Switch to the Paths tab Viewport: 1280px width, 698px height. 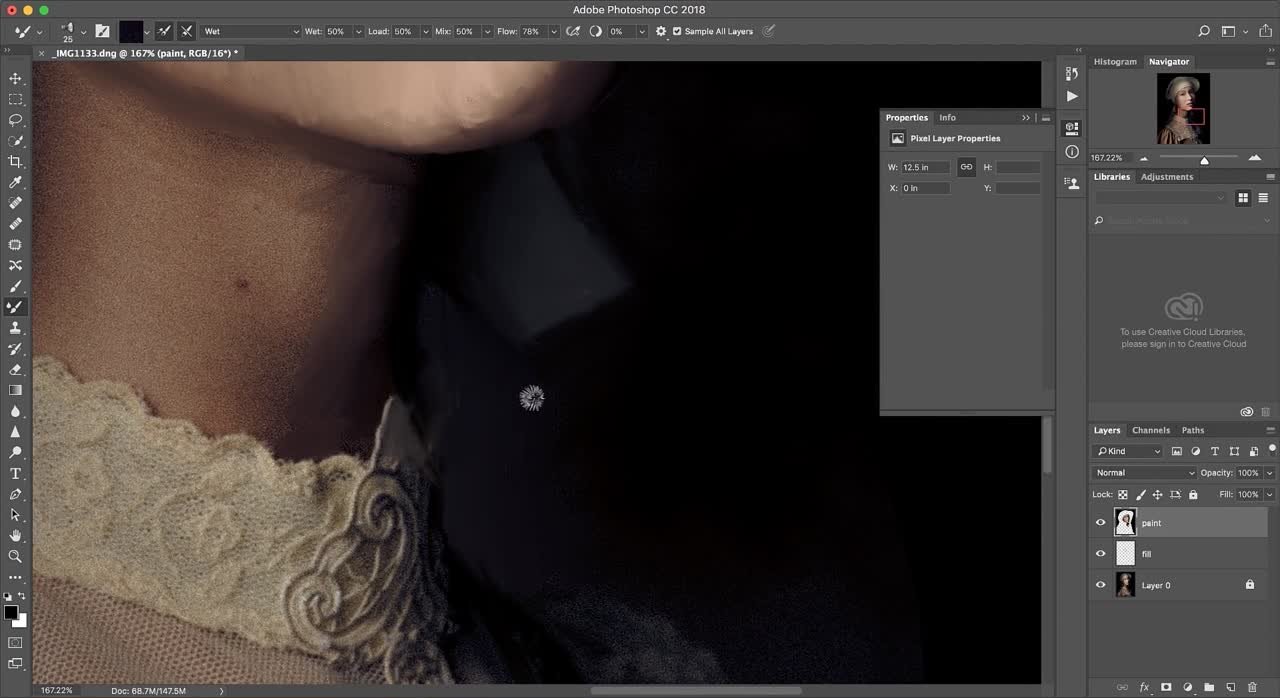[x=1193, y=430]
